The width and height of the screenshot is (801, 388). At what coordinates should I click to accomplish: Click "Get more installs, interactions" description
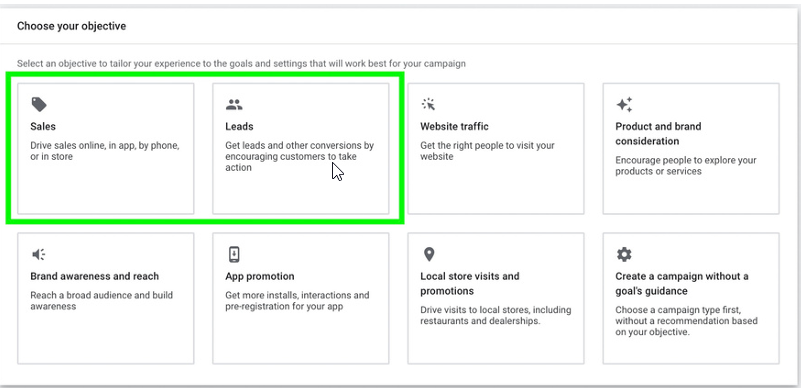(297, 301)
